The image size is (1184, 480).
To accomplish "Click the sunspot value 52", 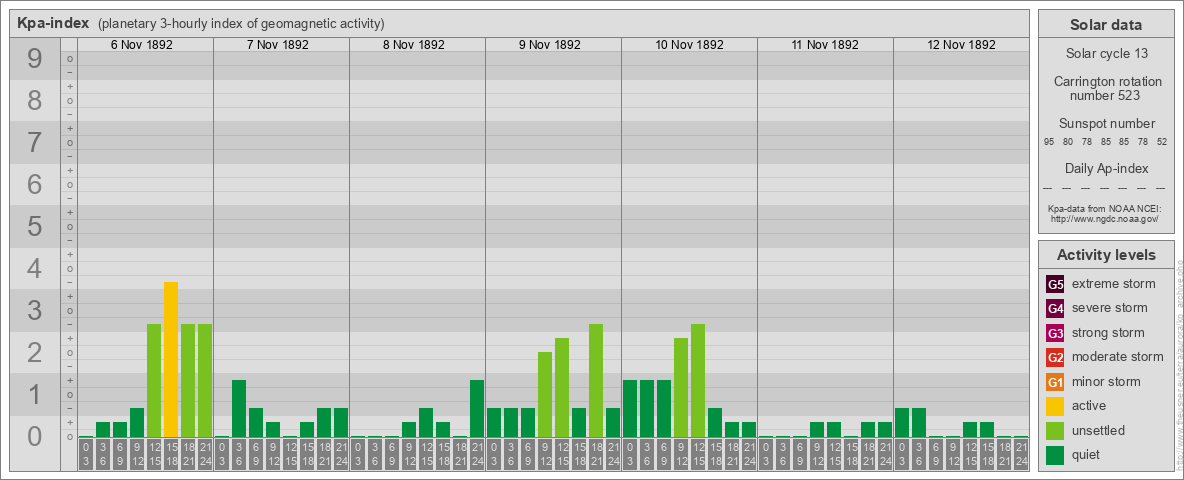I will 1161,142.
